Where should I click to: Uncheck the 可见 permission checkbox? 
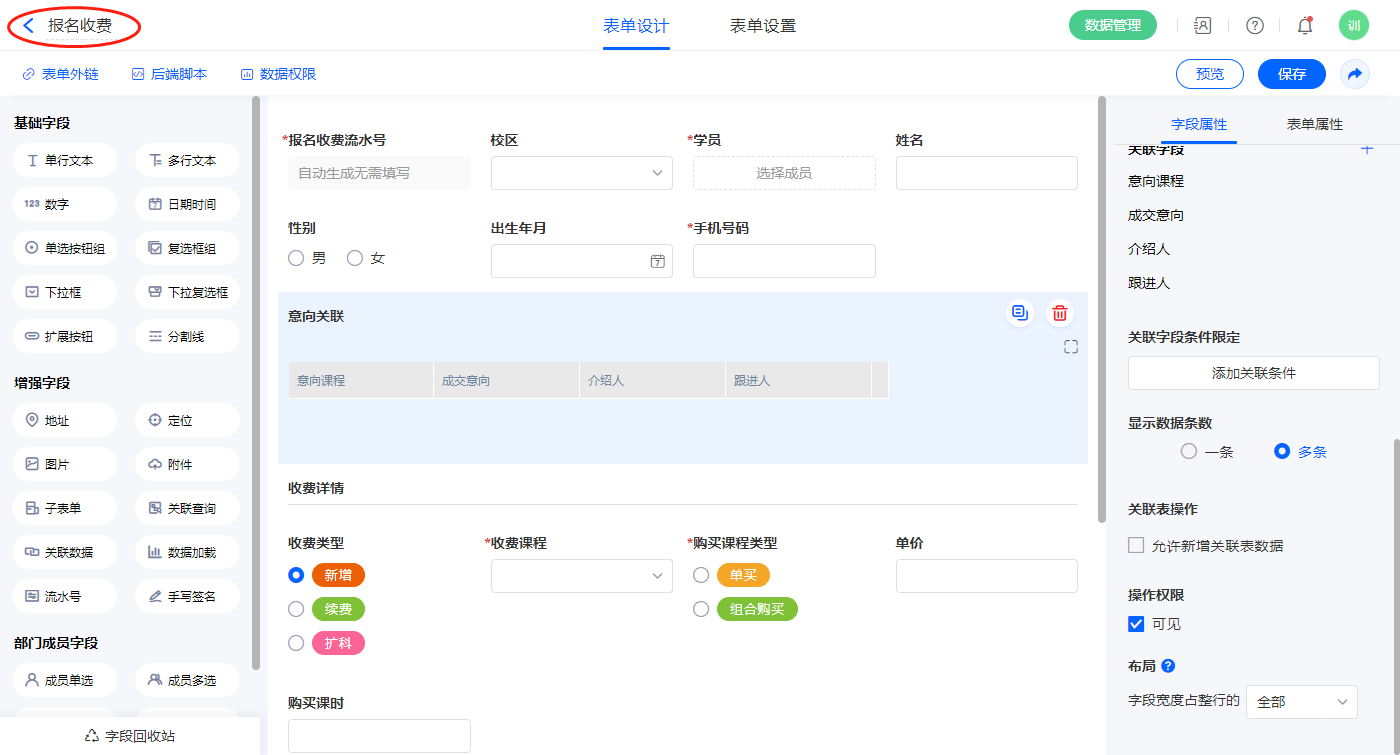point(1136,624)
